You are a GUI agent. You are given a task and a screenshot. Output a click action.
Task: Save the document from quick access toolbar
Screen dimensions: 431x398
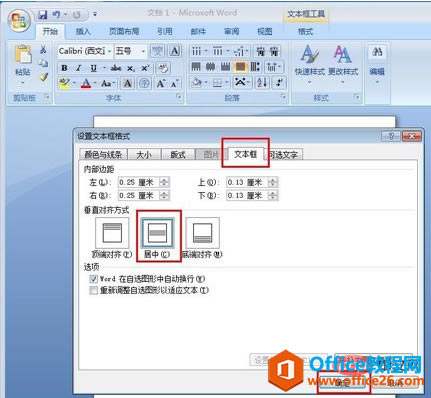(42, 15)
